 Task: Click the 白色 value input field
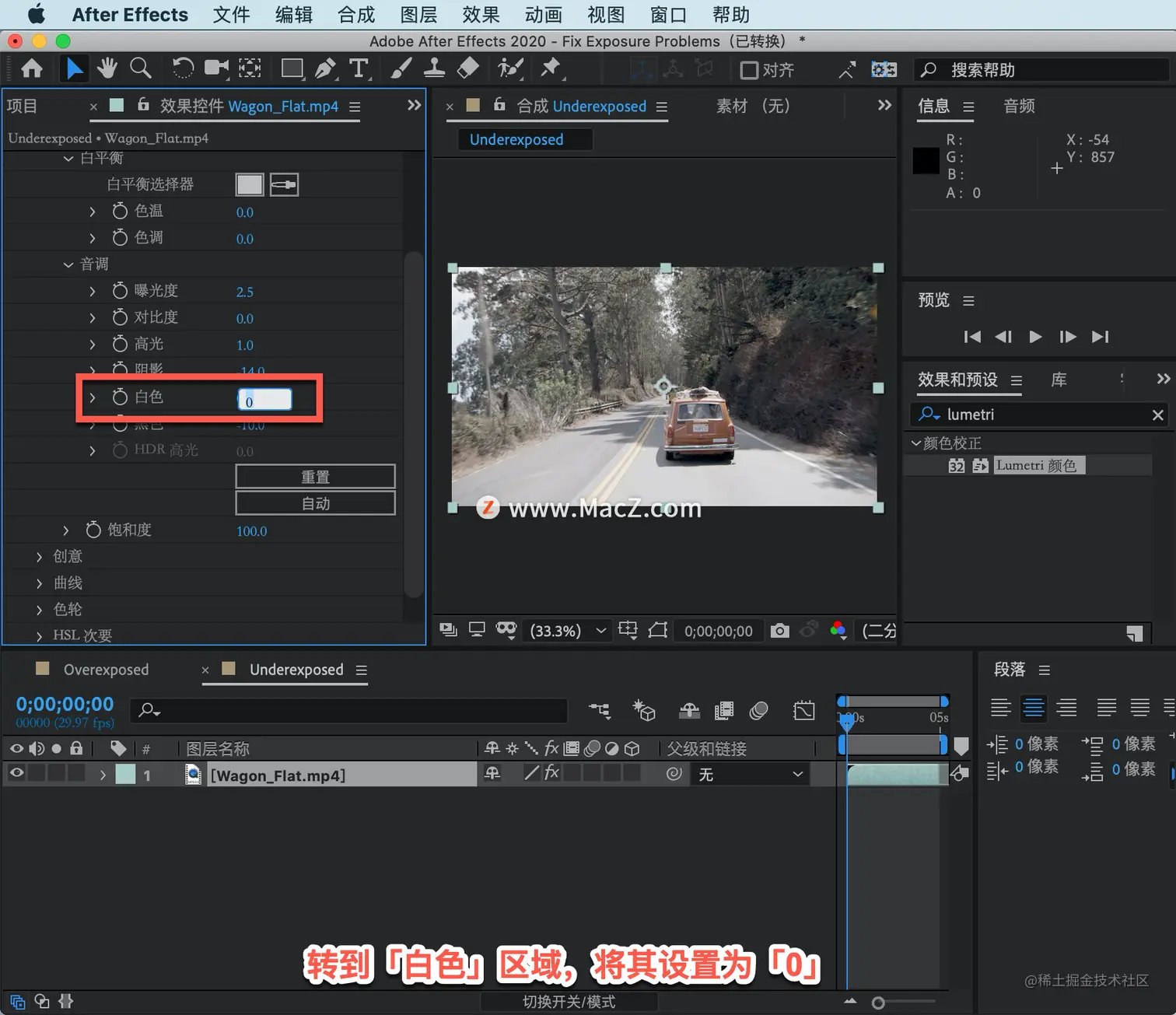point(265,400)
